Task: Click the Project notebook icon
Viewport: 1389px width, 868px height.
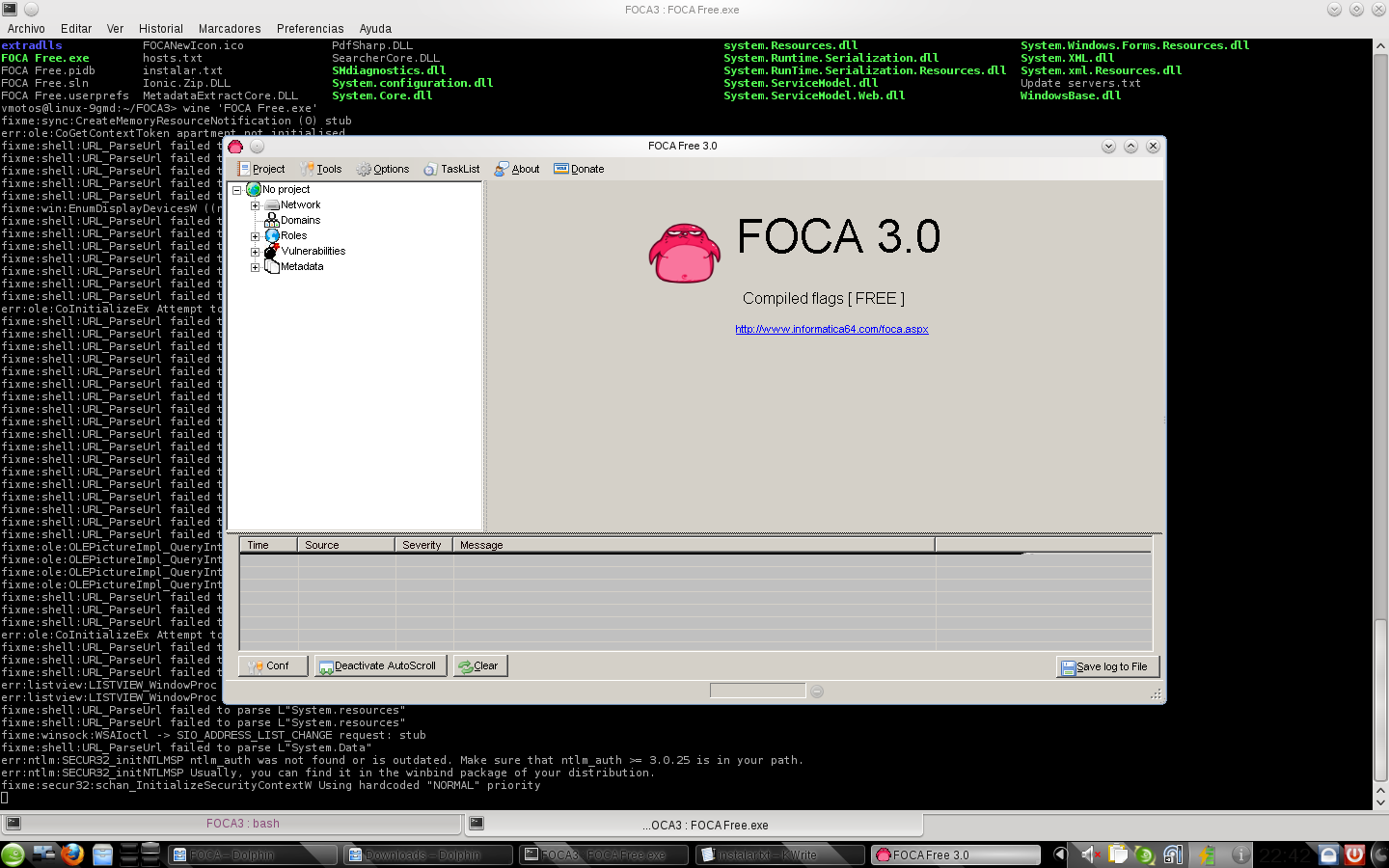Action: tap(244, 169)
